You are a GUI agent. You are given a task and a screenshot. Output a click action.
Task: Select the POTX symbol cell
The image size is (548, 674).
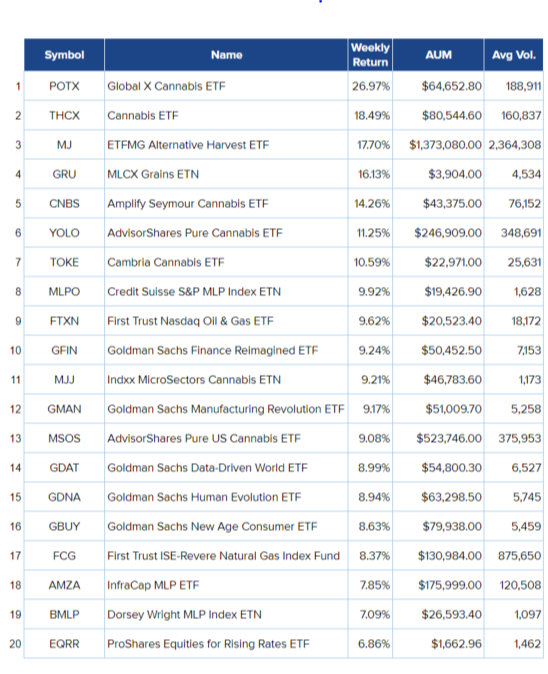click(64, 86)
